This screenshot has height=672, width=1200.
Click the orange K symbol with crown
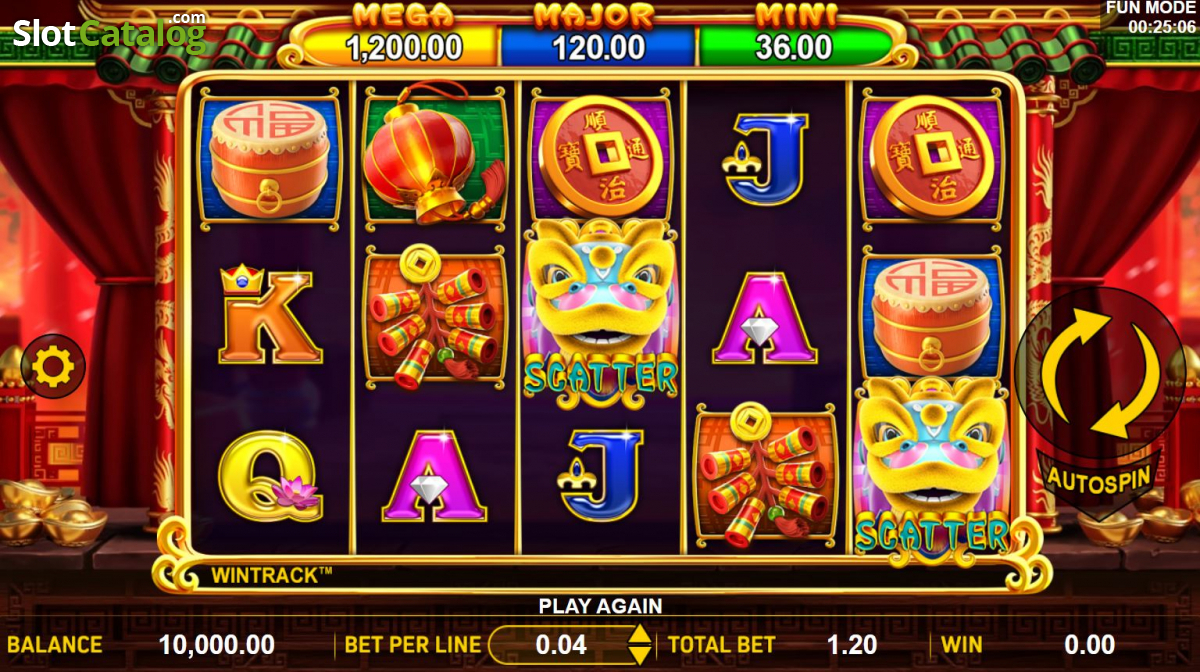coord(268,315)
